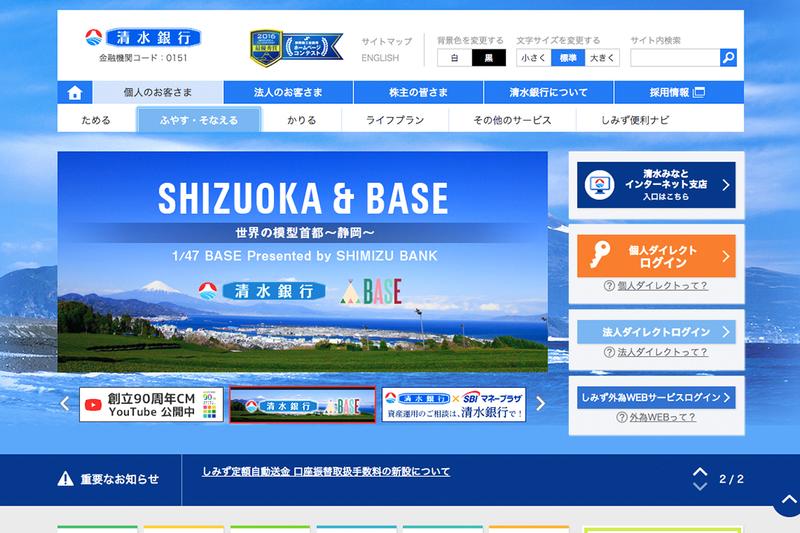
Task: Open the ふやす・そなえる submenu
Action: pyautogui.click(x=199, y=120)
